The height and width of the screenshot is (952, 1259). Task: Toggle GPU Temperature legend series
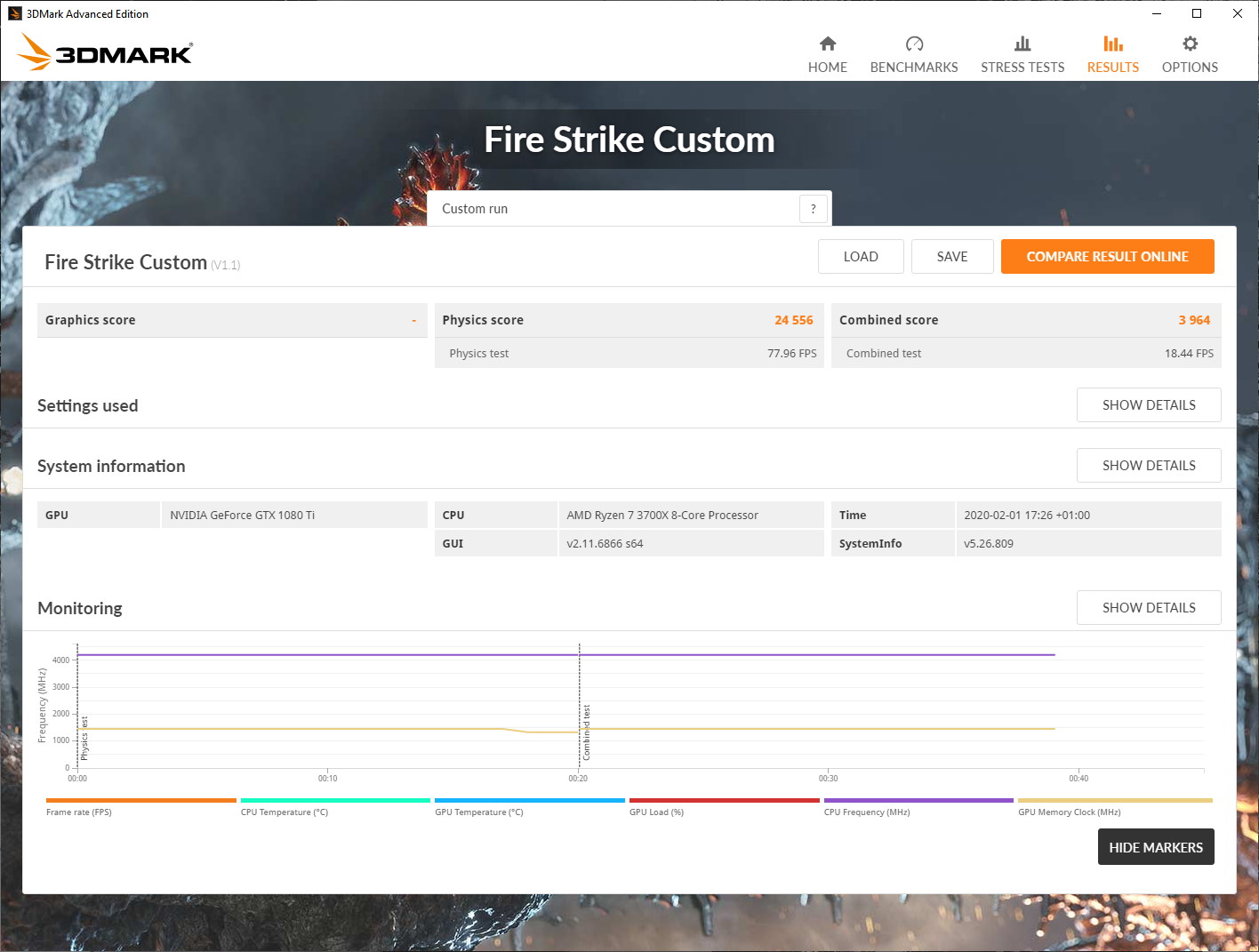coord(530,807)
